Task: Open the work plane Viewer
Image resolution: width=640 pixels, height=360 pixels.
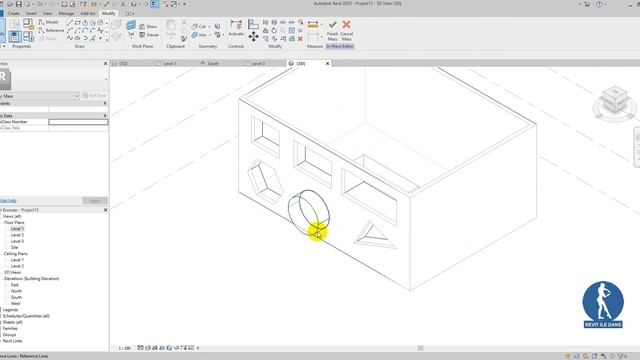Action: point(149,35)
